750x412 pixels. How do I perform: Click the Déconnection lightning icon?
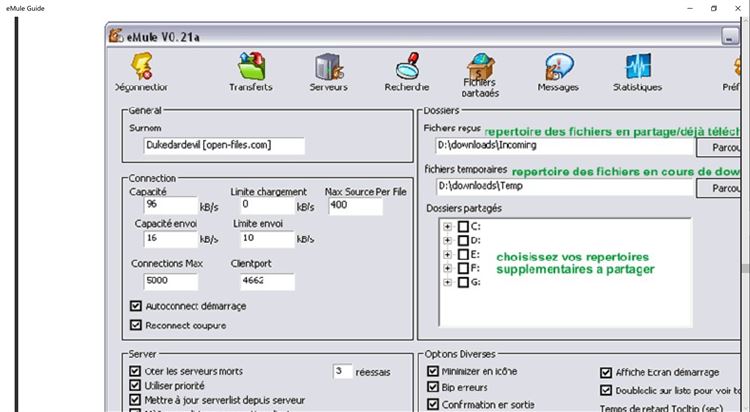(142, 66)
